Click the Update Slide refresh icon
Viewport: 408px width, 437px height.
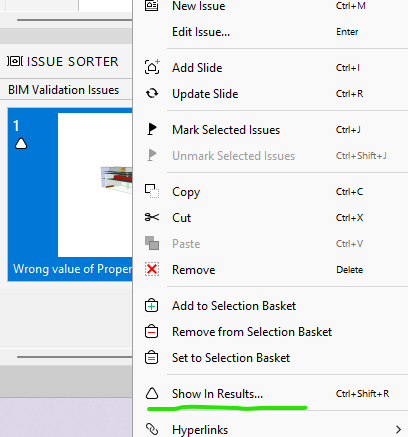pyautogui.click(x=152, y=93)
